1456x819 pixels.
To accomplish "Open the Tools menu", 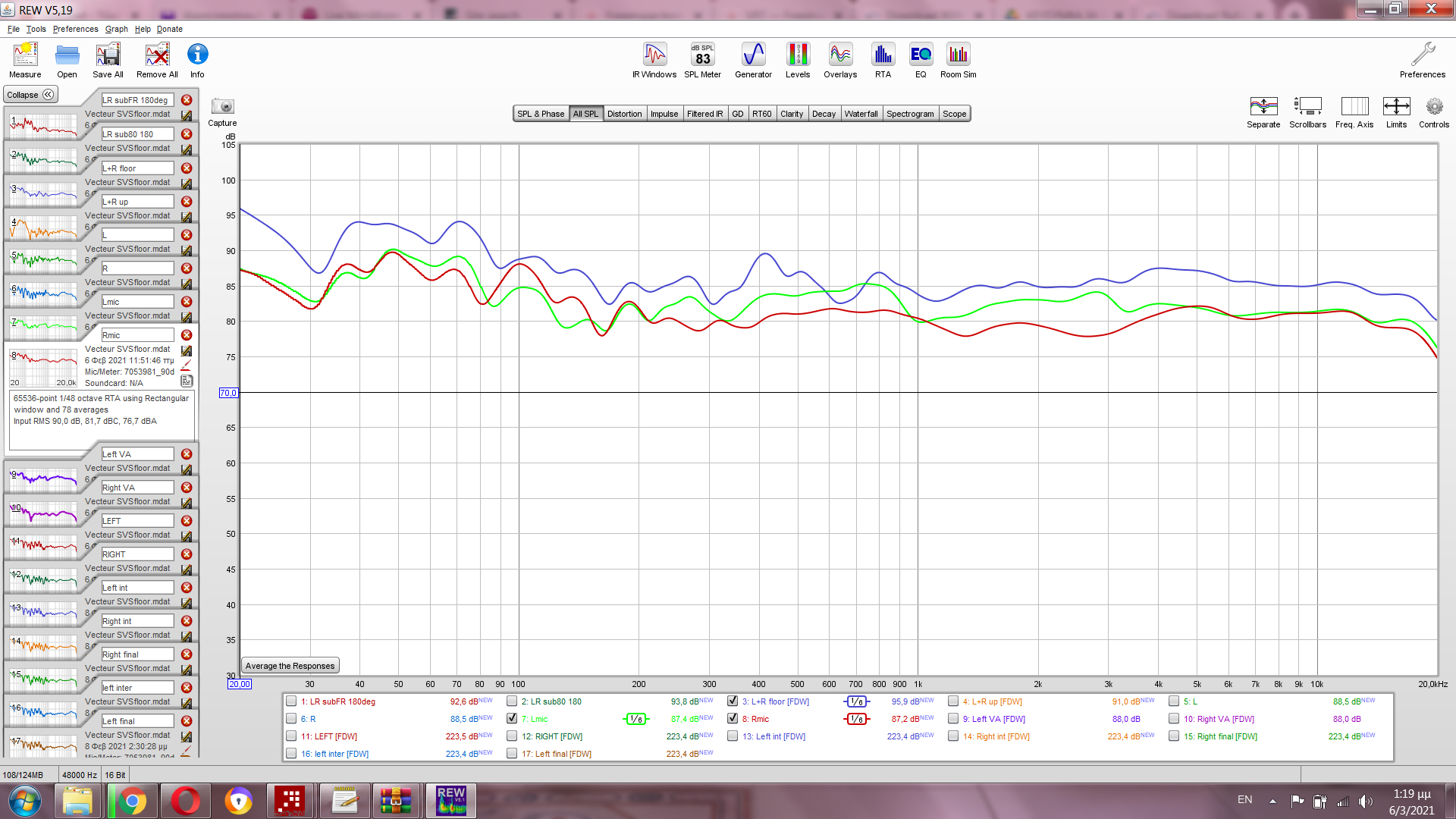I will 36,29.
